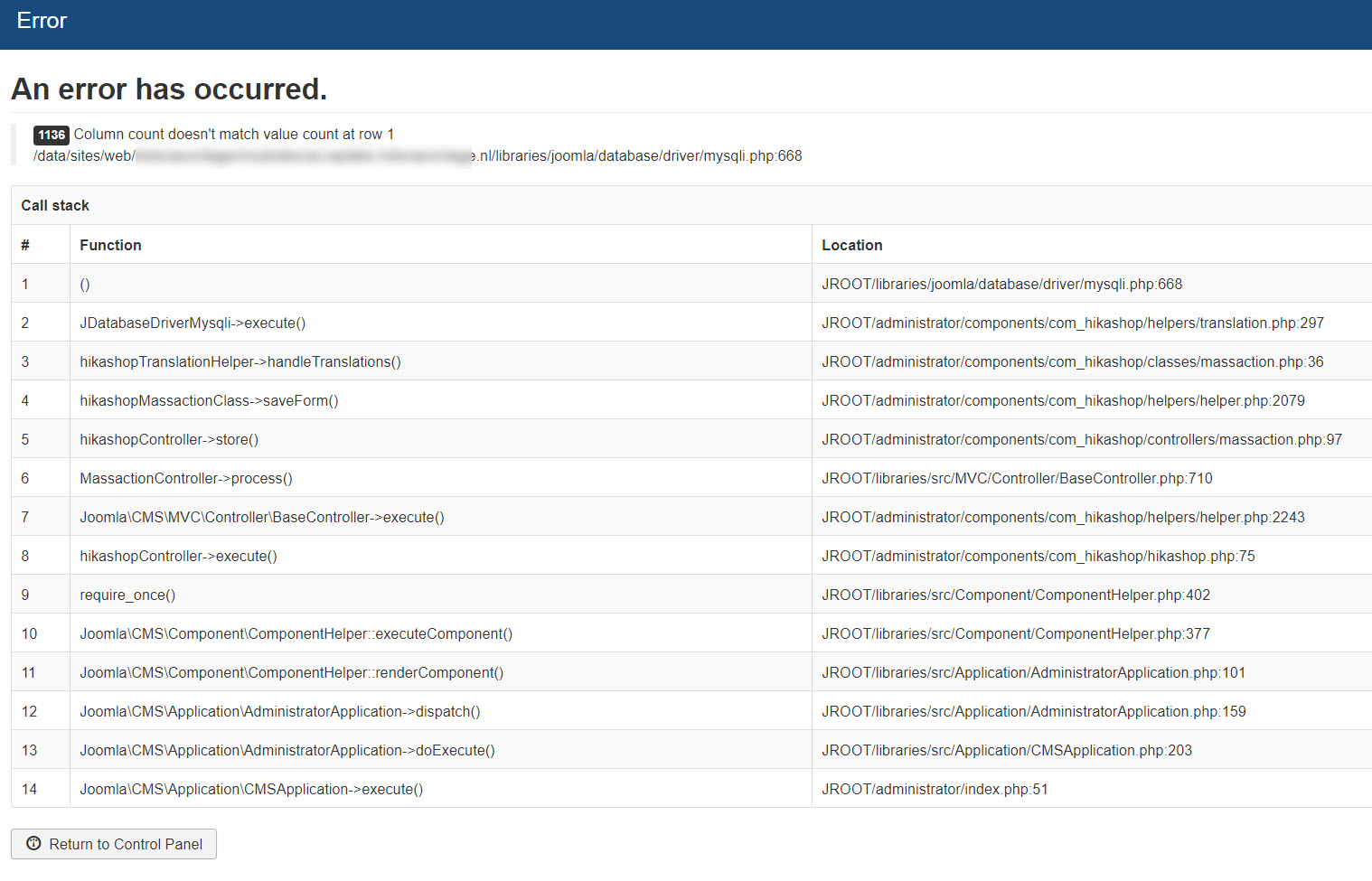1372x881 pixels.
Task: Click the mysqli.php:668 file path in the error message
Action: click(640, 156)
